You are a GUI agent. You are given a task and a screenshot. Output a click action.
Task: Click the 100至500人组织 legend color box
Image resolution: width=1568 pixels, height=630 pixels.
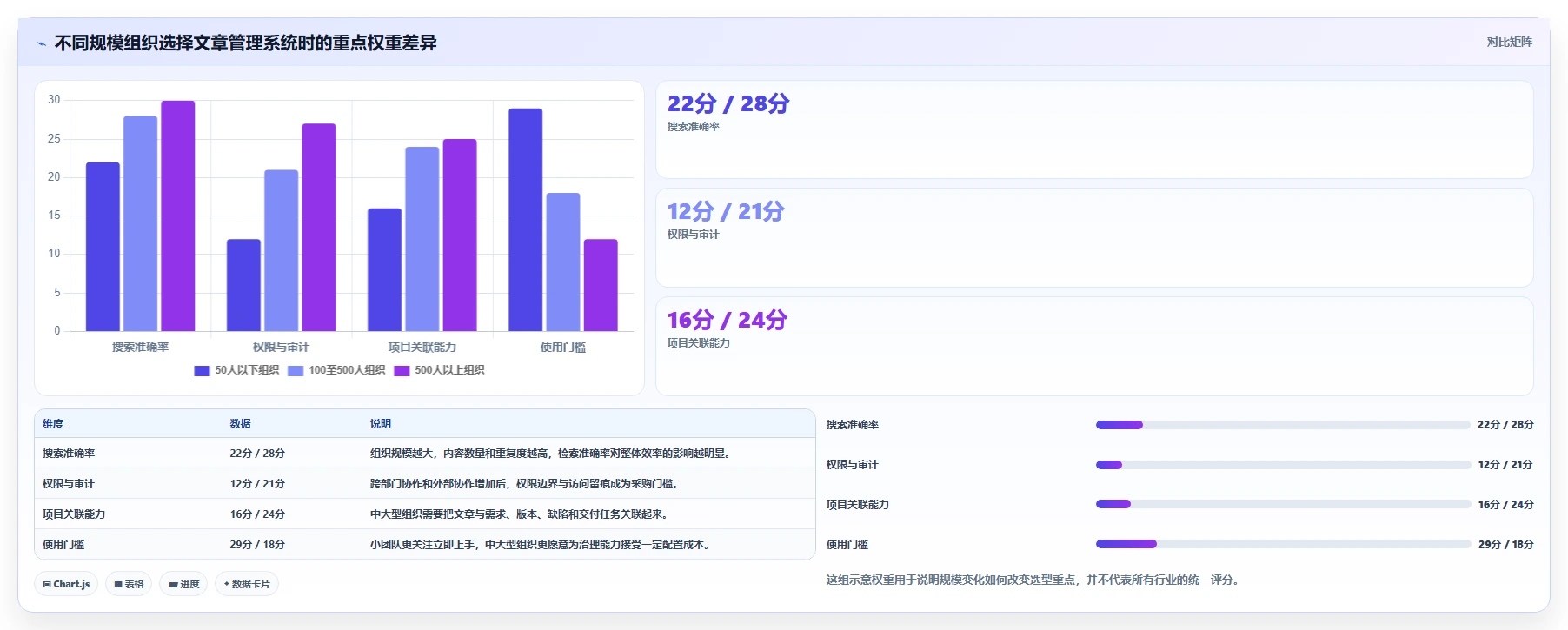pos(296,371)
